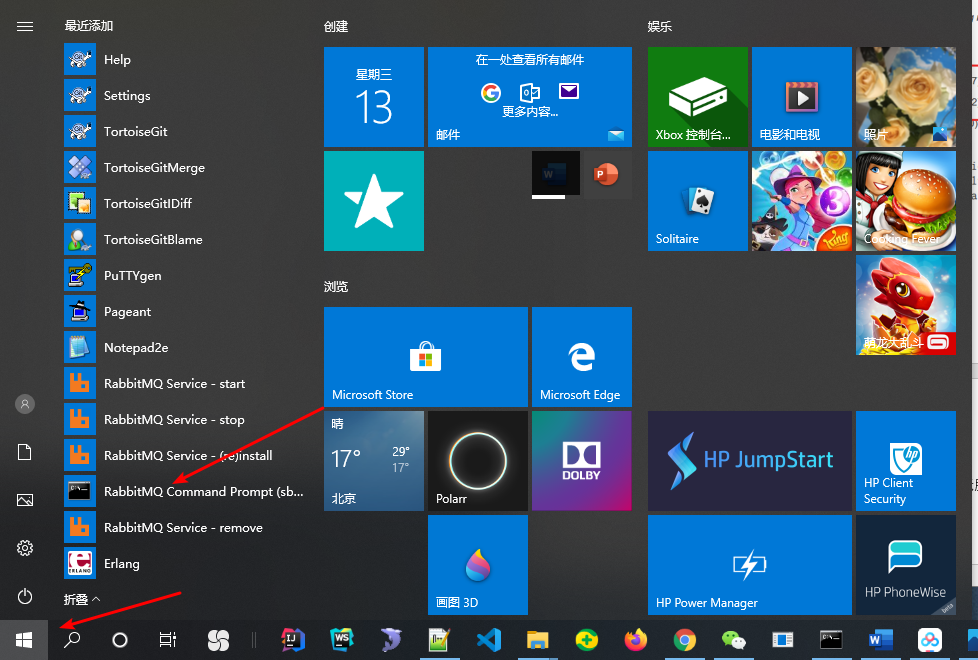Open the calendar tile showing 13
Image resolution: width=978 pixels, height=660 pixels.
[x=374, y=97]
